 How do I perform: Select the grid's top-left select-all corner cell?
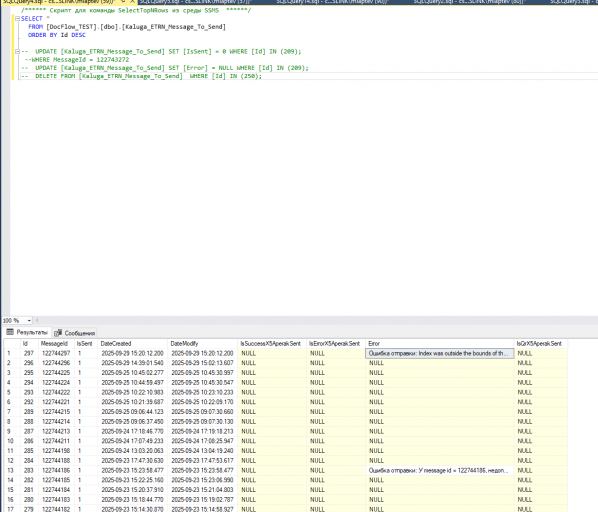11,344
